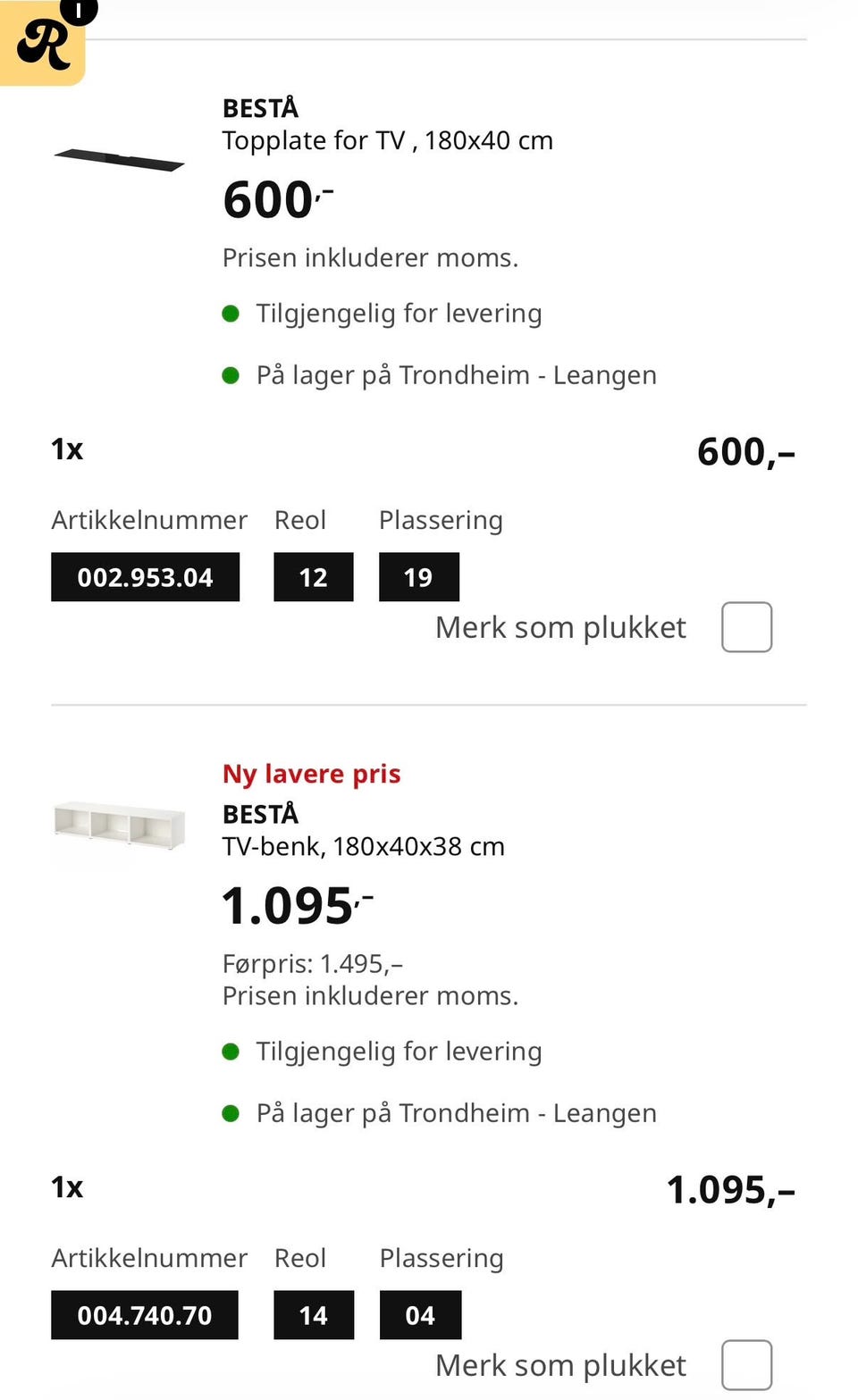
Task: Tap the 1x quantity for the TV-benk
Action: click(67, 1187)
